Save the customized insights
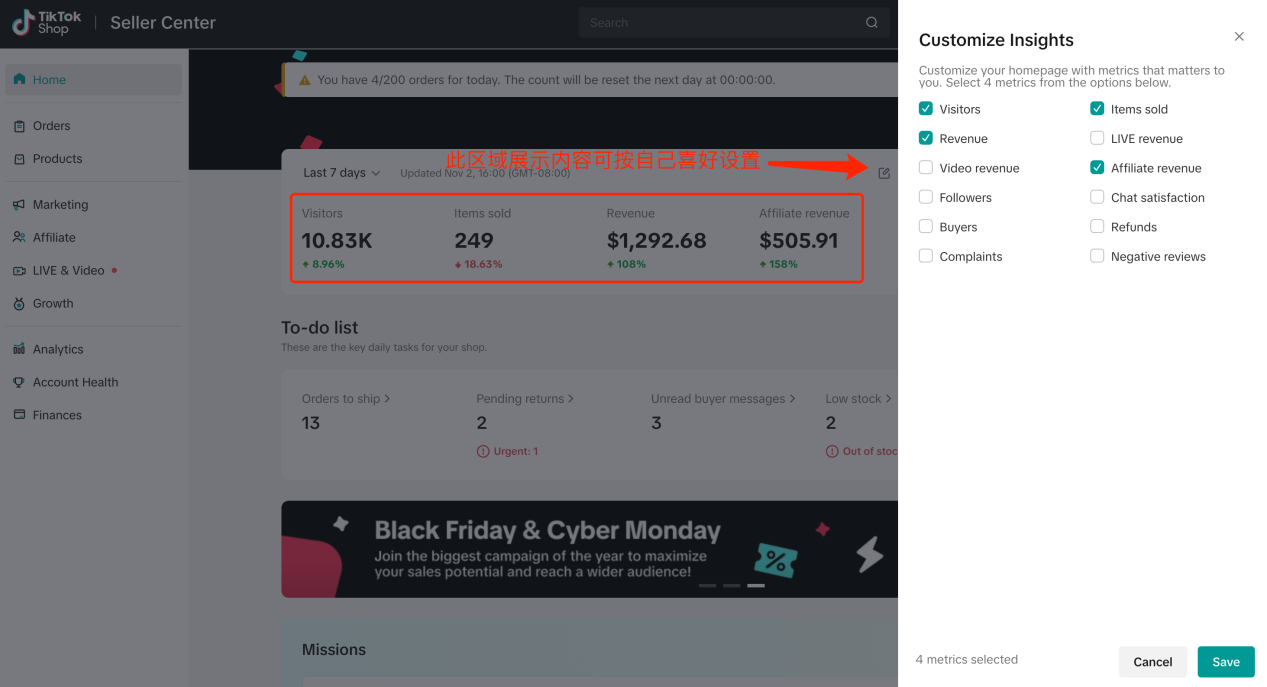1267x687 pixels. [x=1225, y=662]
